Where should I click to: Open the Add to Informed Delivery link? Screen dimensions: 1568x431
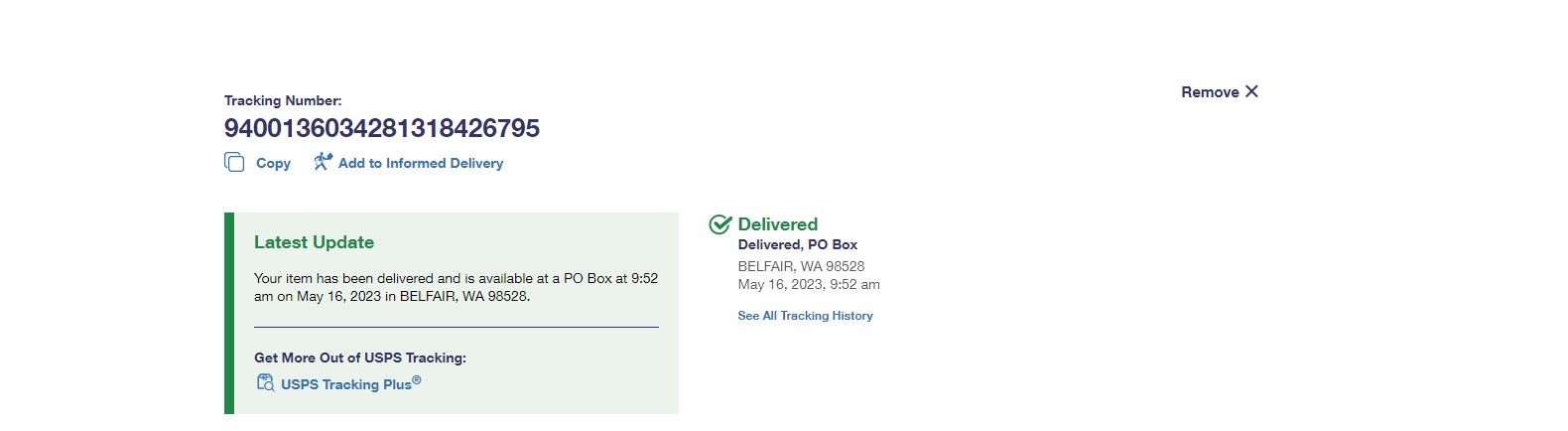[421, 163]
